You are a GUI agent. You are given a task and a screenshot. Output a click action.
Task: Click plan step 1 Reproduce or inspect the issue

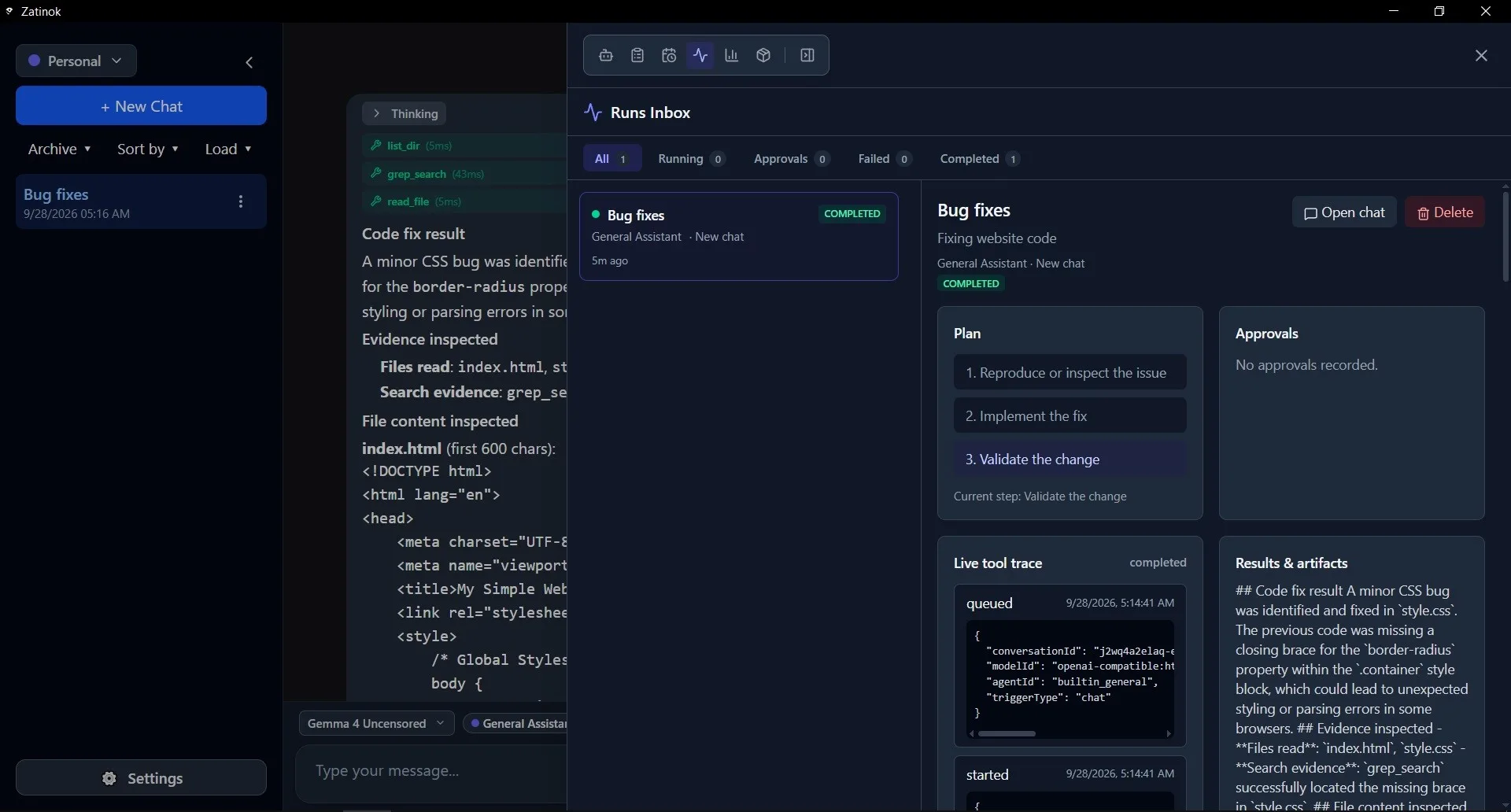coord(1070,372)
